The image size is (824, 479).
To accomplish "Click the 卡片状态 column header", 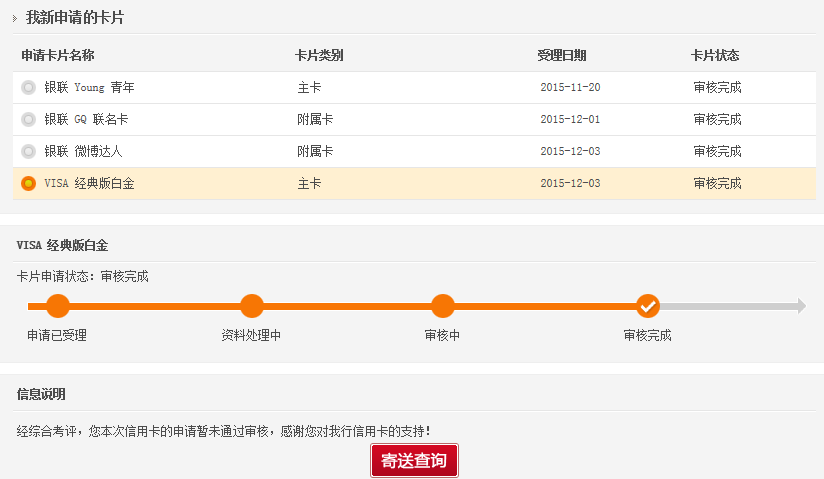I will tap(715, 55).
